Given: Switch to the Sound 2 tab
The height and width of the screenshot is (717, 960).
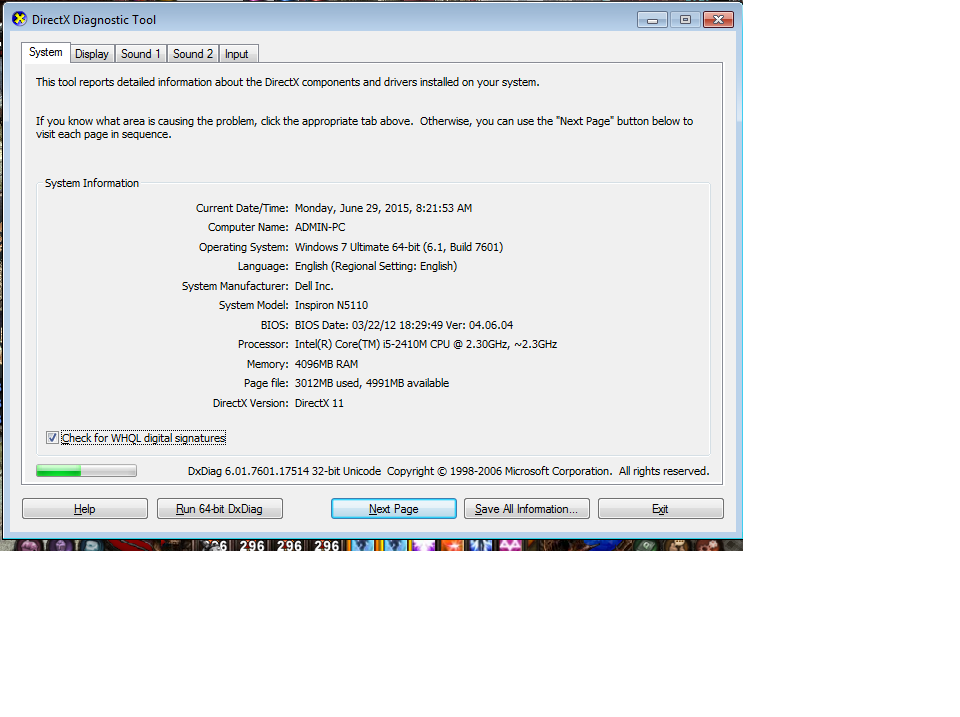Looking at the screenshot, I should [193, 54].
